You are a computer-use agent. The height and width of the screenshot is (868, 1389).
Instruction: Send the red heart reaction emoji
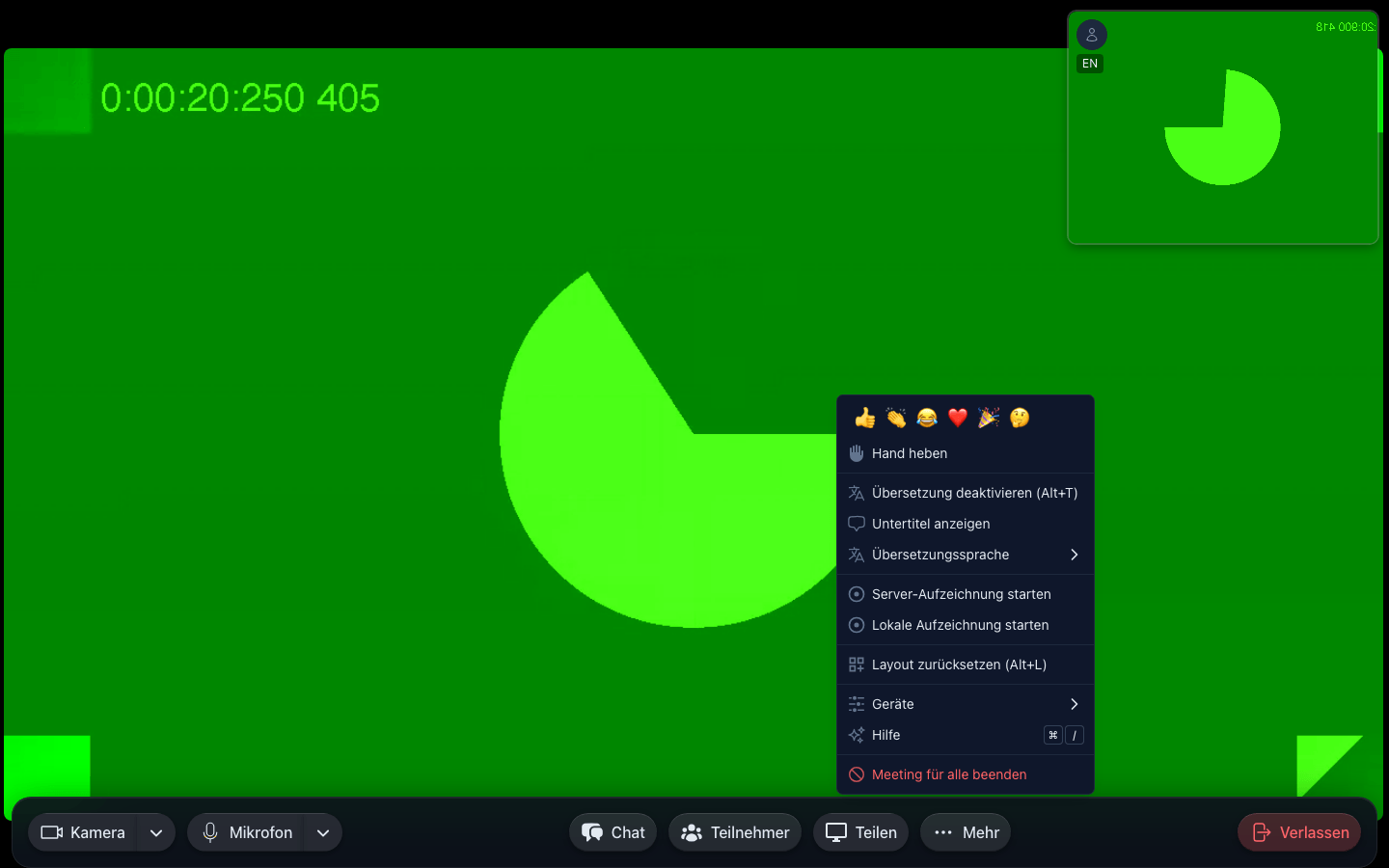tap(958, 418)
